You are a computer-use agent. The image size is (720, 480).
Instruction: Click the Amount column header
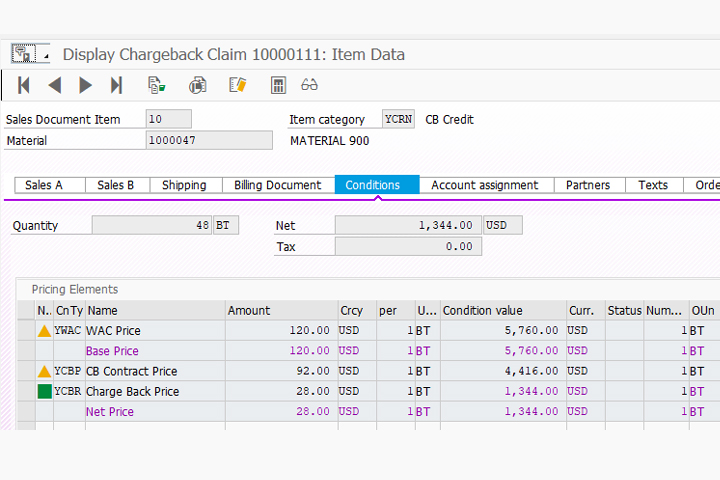click(x=280, y=311)
